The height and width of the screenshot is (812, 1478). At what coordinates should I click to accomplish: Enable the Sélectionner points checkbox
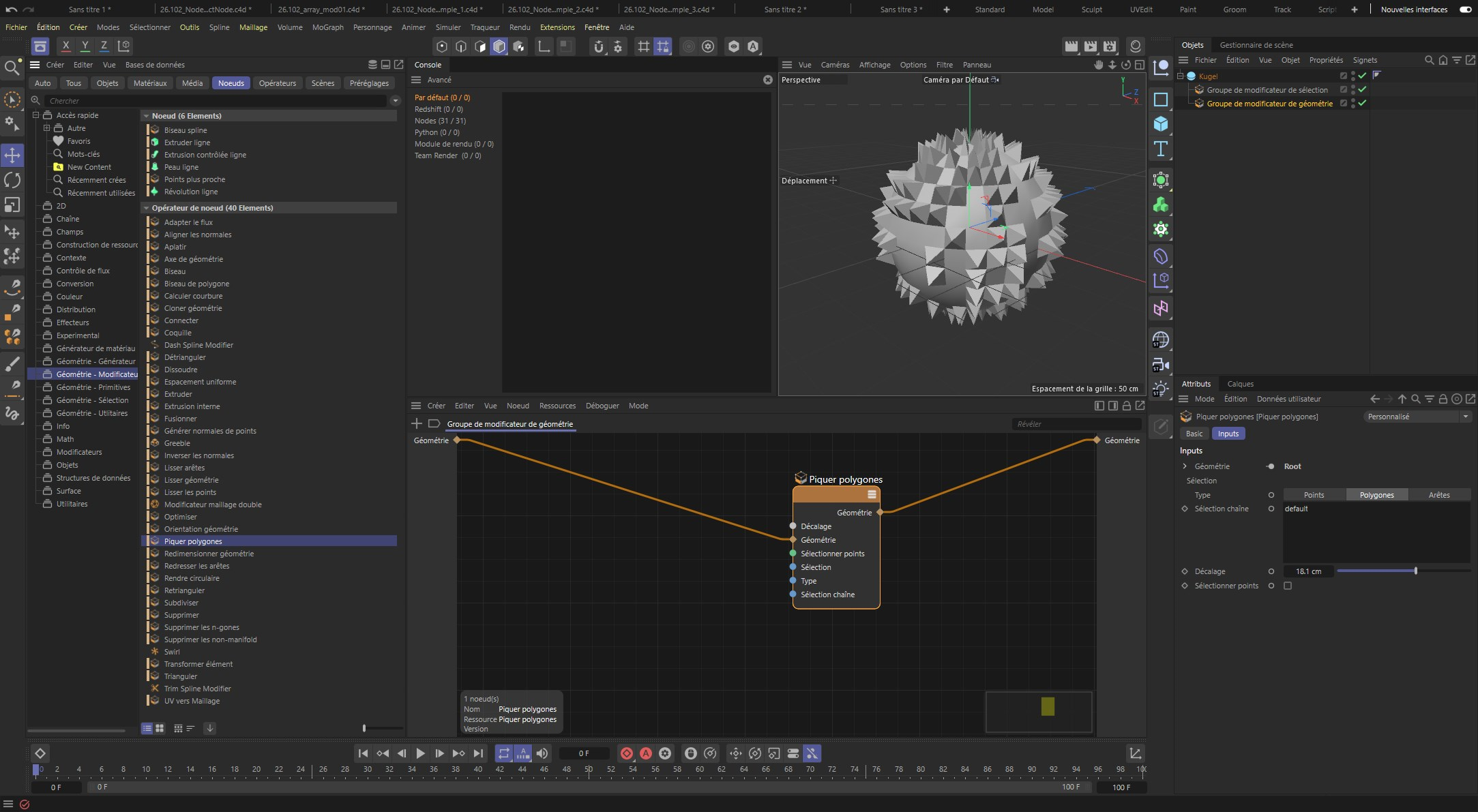[1288, 586]
